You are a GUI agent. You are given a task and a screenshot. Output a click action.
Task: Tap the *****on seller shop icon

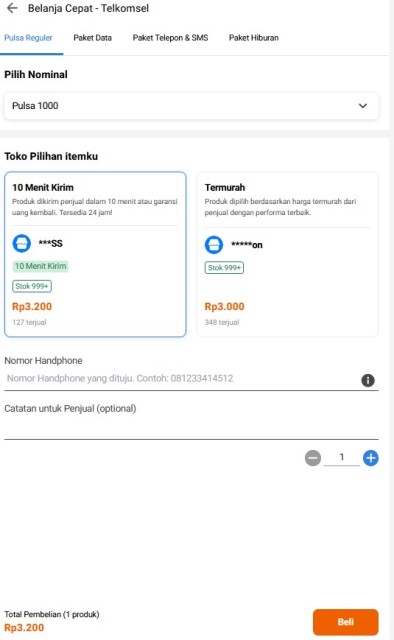(x=214, y=245)
